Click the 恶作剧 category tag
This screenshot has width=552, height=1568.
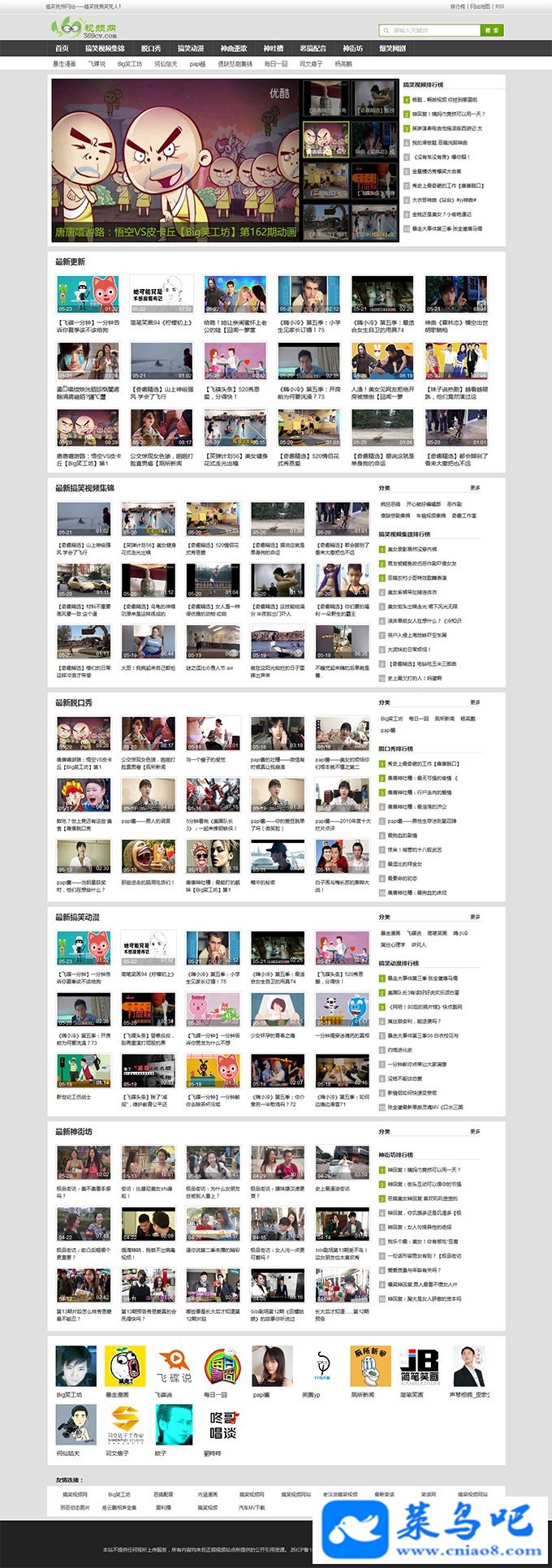click(454, 504)
